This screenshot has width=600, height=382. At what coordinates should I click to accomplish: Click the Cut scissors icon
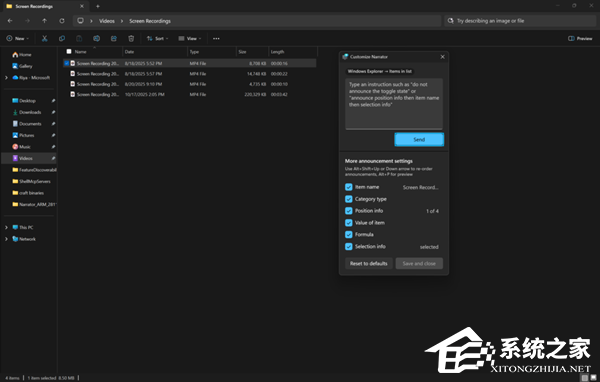(44, 38)
